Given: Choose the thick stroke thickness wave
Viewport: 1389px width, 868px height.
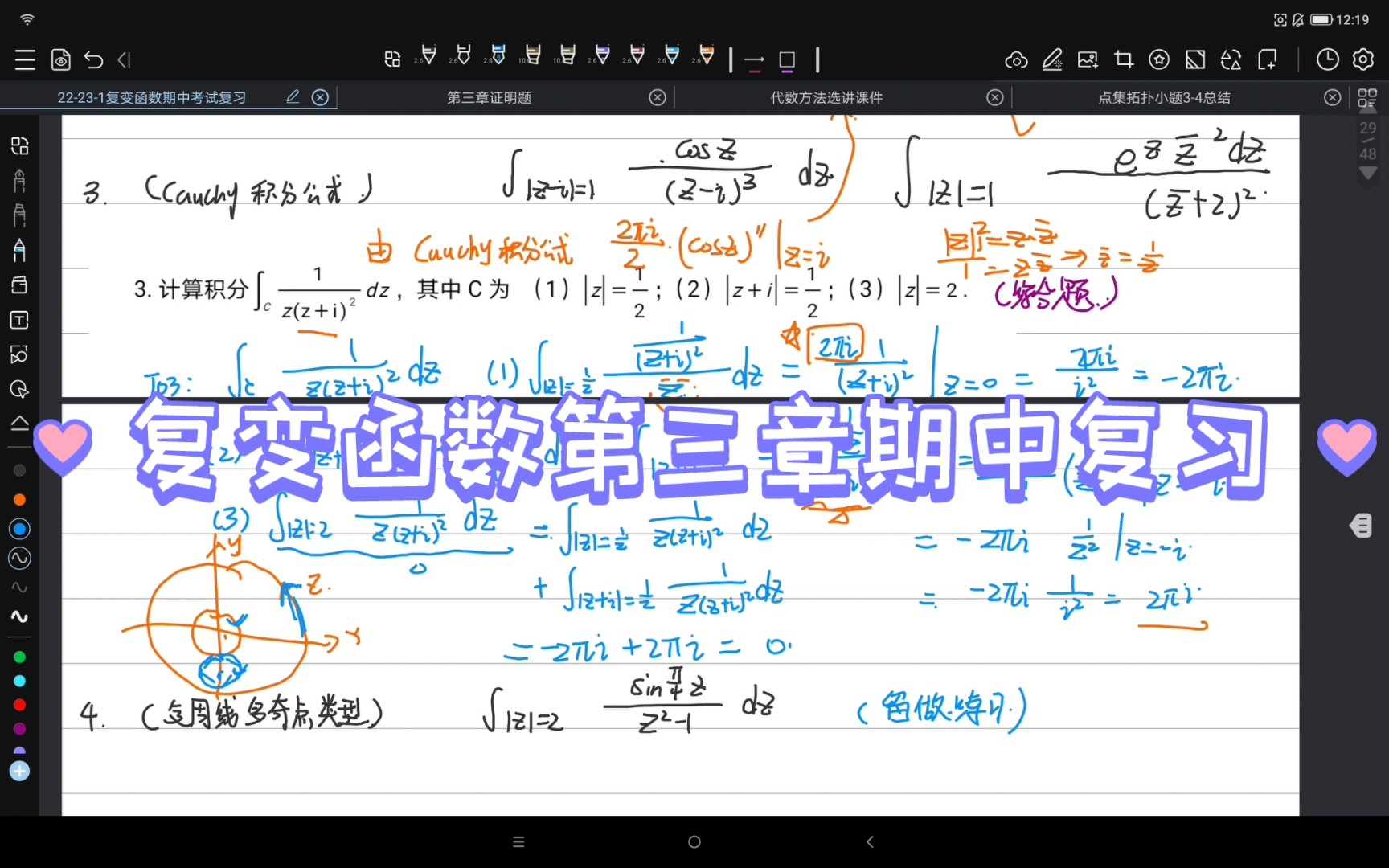Looking at the screenshot, I should click(19, 616).
